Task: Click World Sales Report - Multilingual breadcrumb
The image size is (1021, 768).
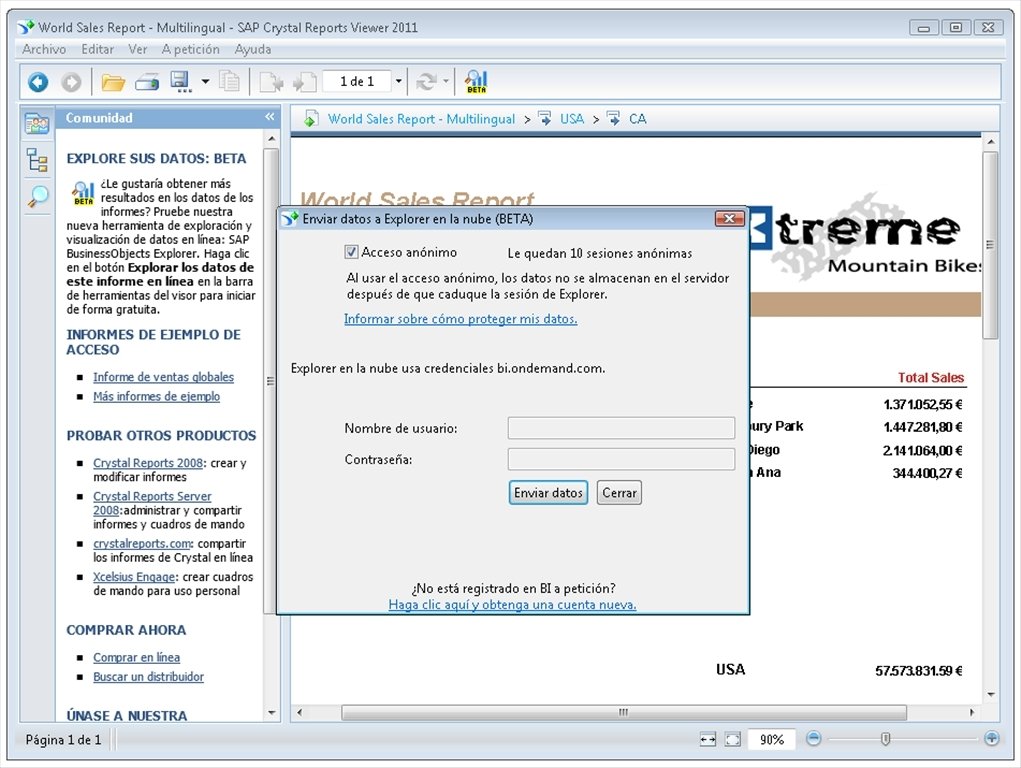Action: (x=421, y=119)
